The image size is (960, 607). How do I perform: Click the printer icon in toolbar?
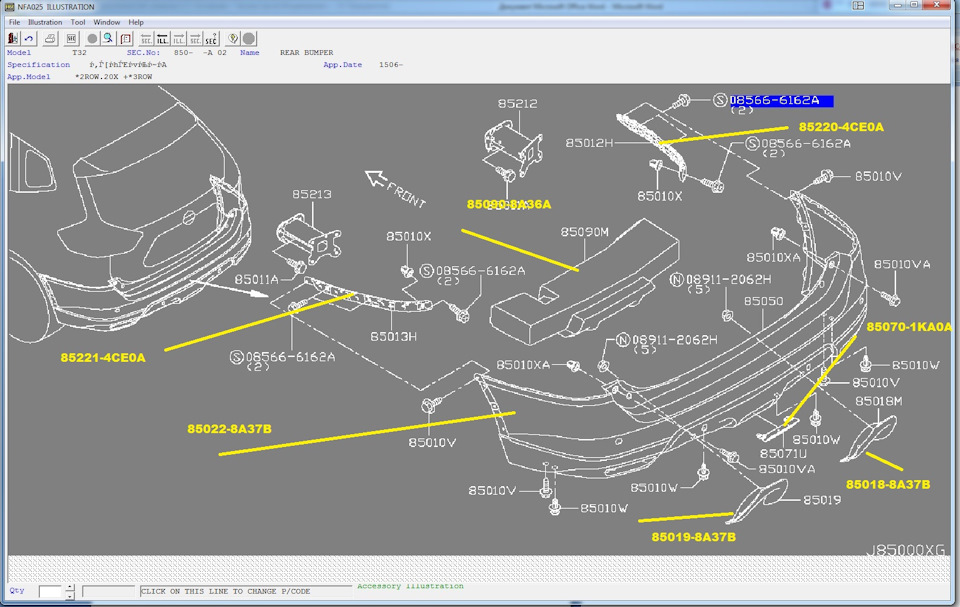click(x=50, y=38)
